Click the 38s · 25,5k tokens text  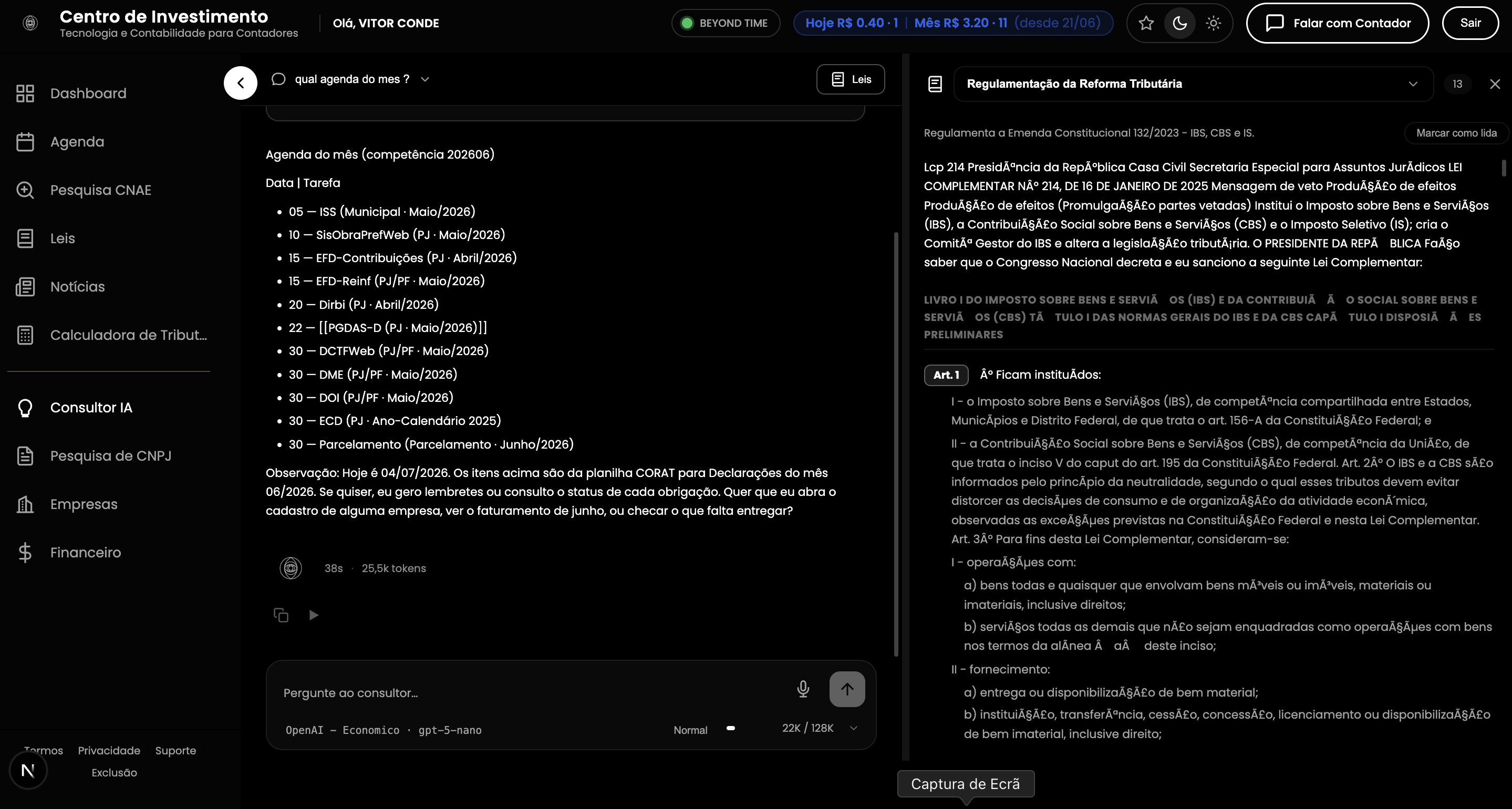click(x=375, y=568)
